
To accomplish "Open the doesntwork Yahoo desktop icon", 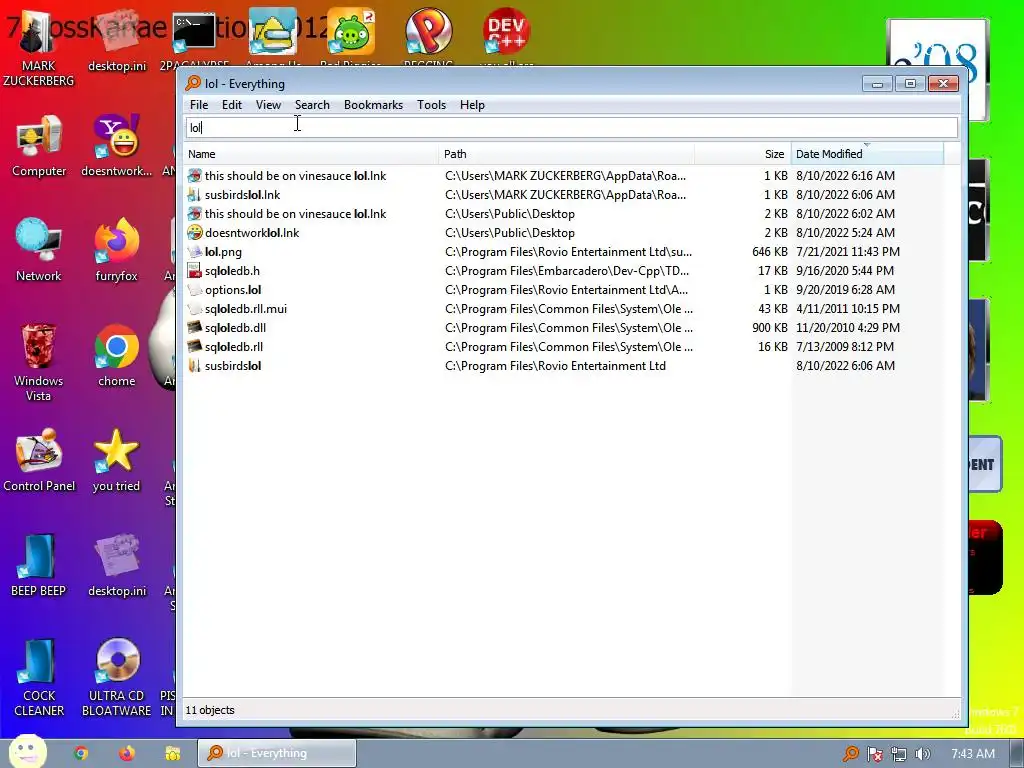I will (116, 146).
